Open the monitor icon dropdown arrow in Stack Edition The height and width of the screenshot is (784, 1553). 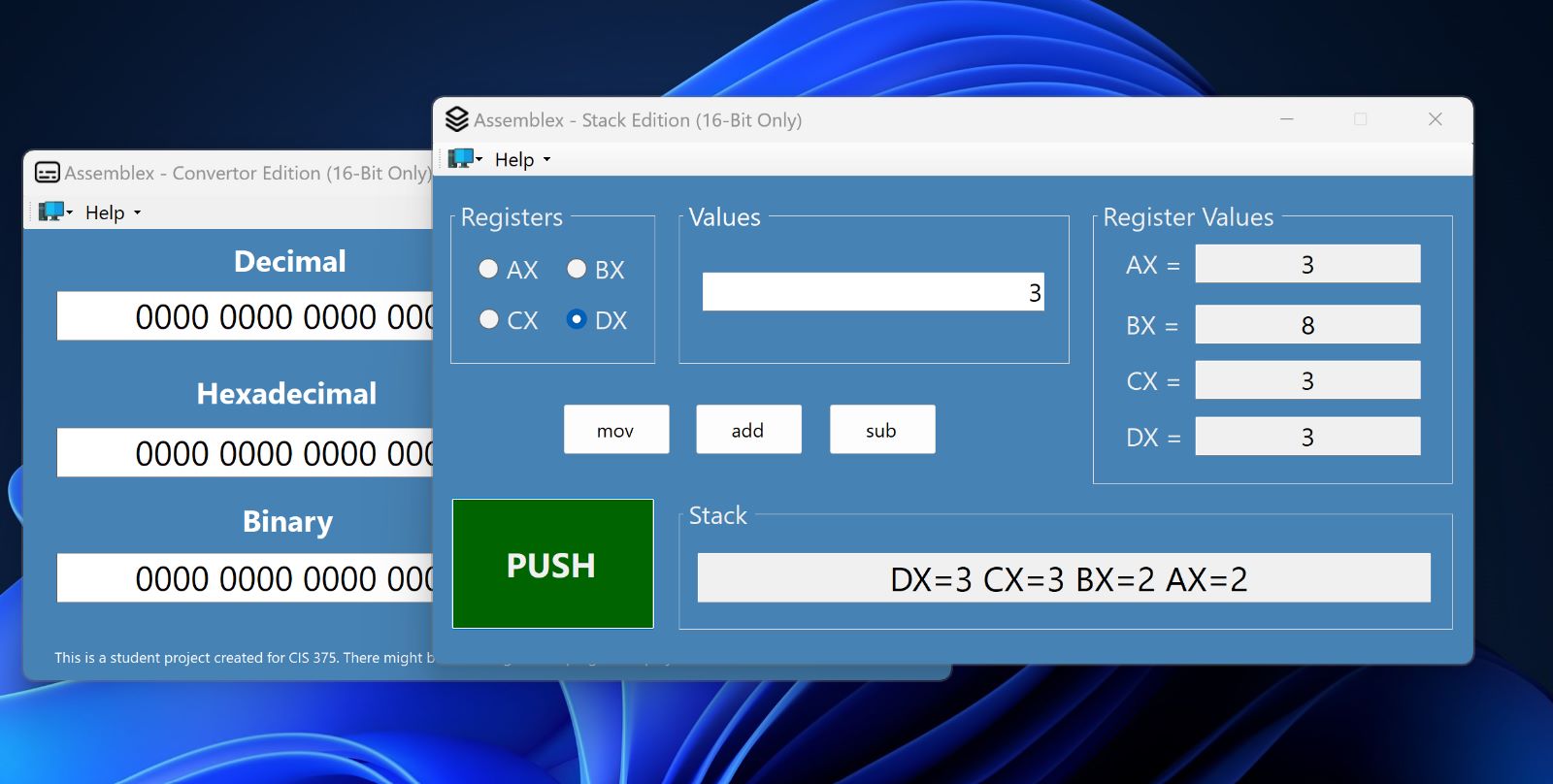[x=479, y=159]
